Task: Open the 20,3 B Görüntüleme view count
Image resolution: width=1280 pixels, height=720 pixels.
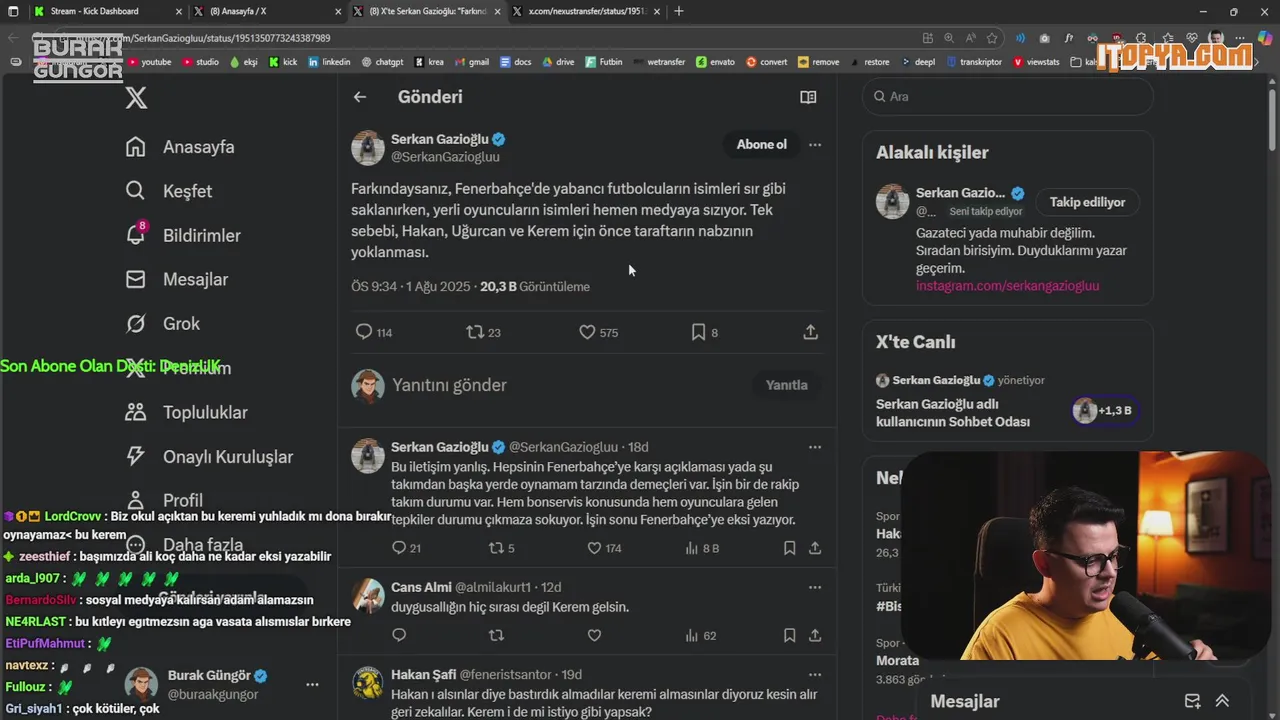Action: click(x=535, y=286)
